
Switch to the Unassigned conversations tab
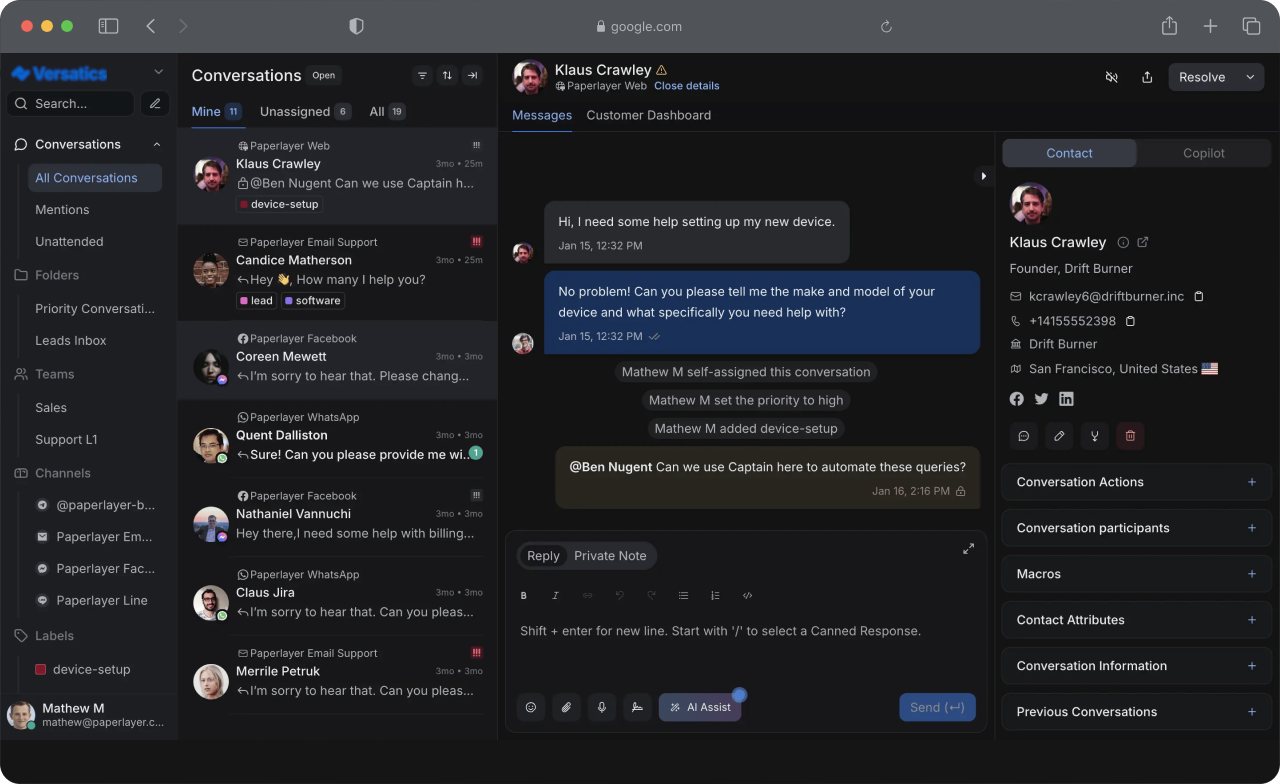305,112
